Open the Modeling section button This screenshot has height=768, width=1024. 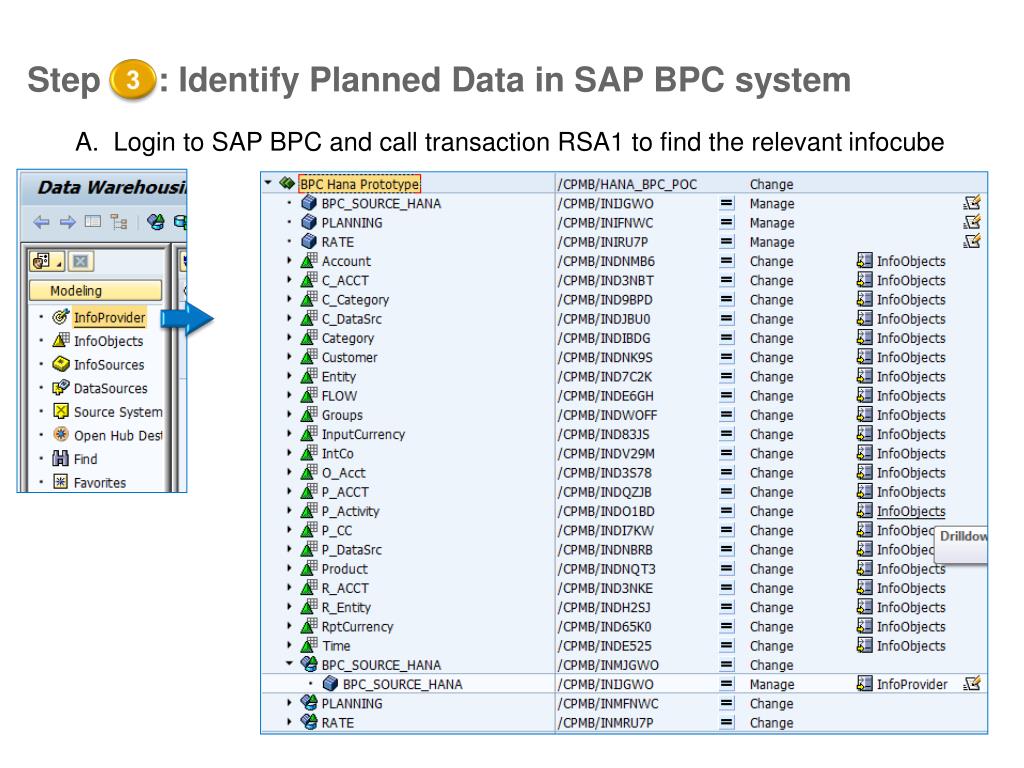coord(95,291)
